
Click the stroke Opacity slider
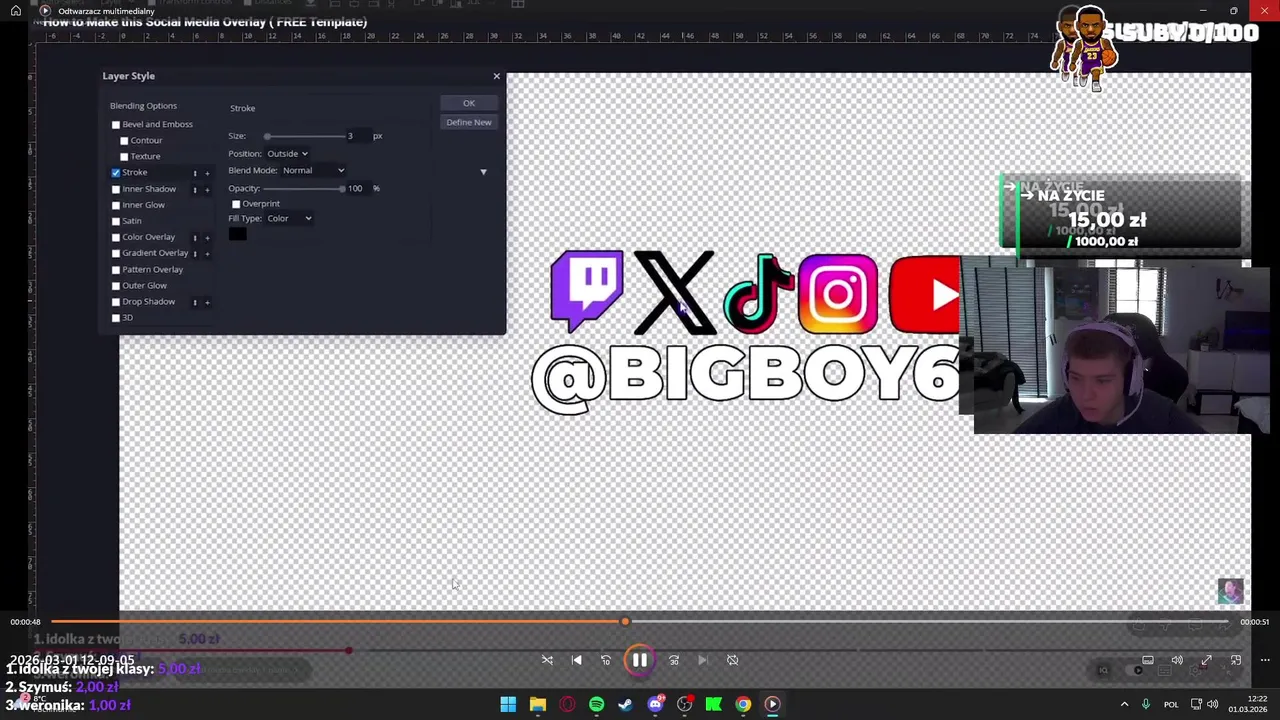[x=305, y=188]
